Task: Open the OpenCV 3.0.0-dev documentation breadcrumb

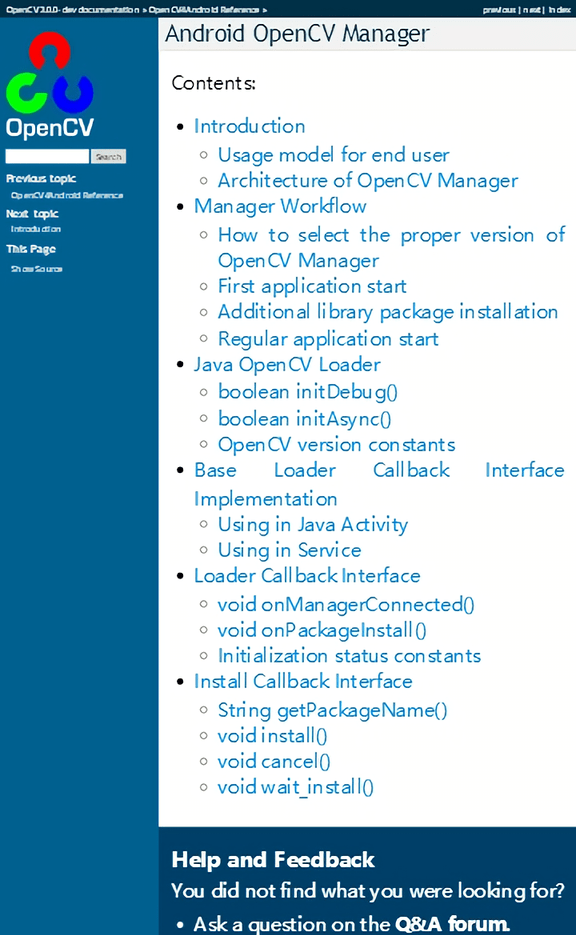Action: (x=72, y=10)
